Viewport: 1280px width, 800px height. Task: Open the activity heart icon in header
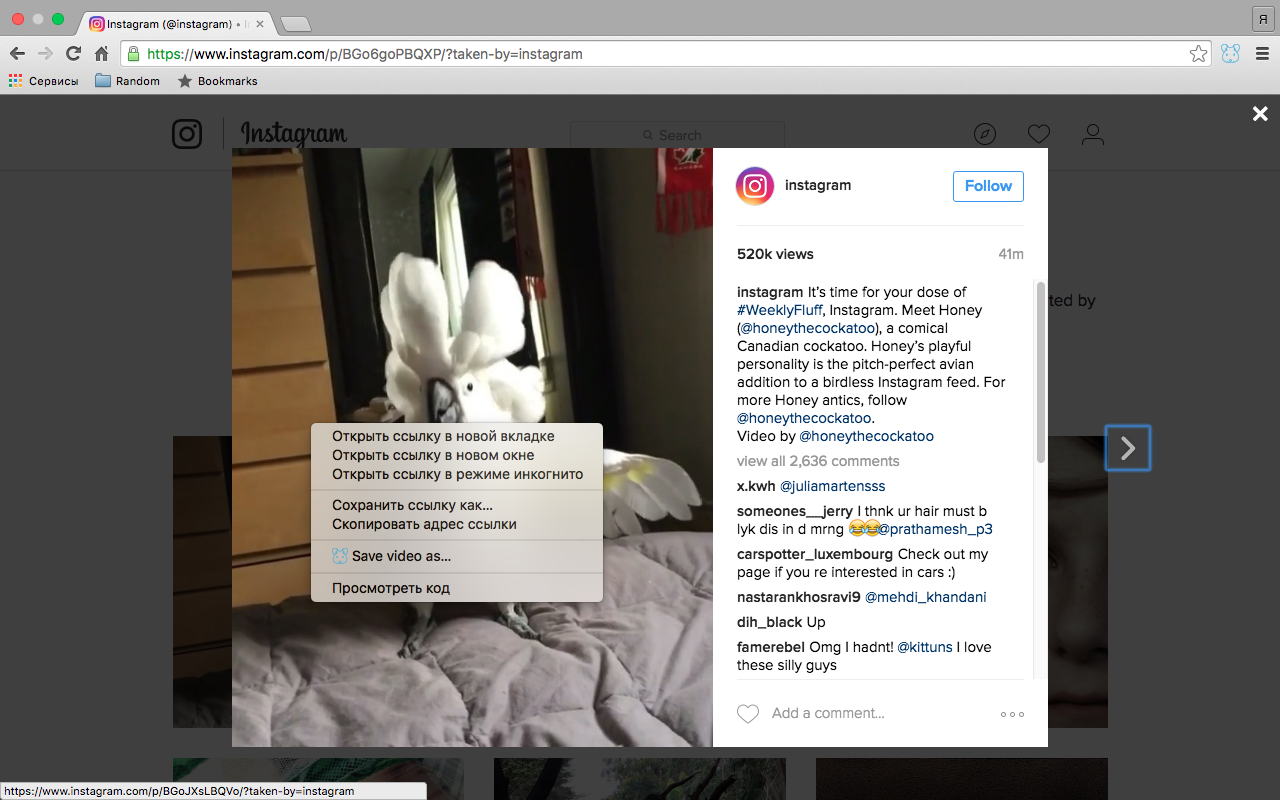tap(1039, 134)
